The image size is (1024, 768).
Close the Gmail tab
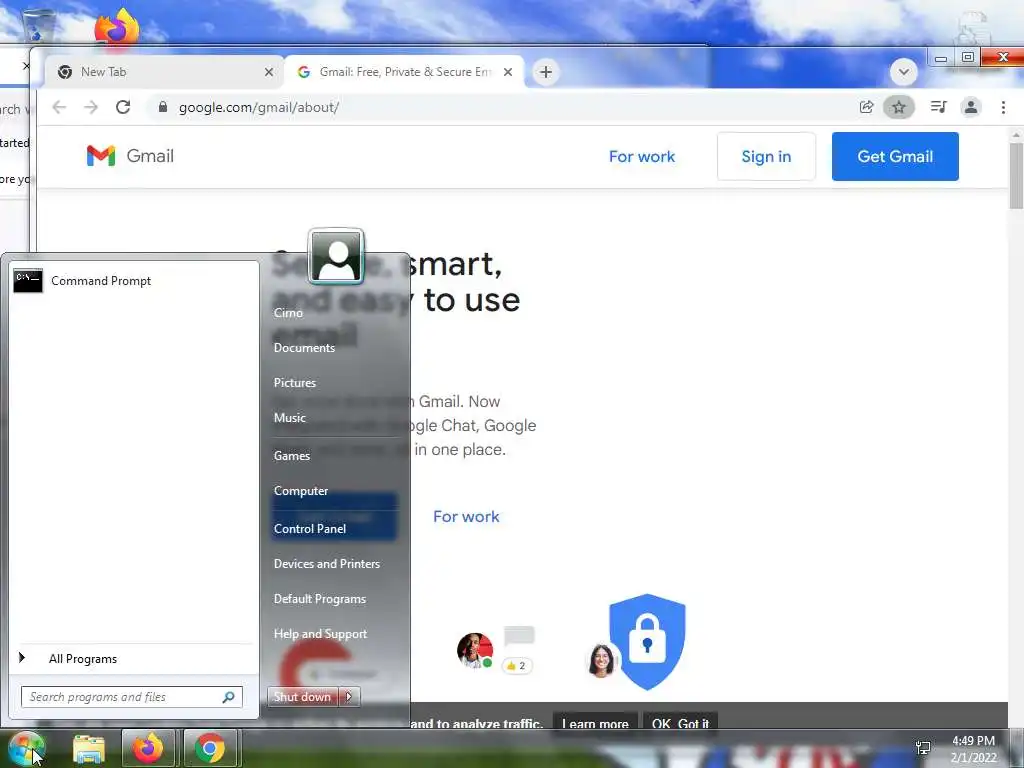(508, 72)
